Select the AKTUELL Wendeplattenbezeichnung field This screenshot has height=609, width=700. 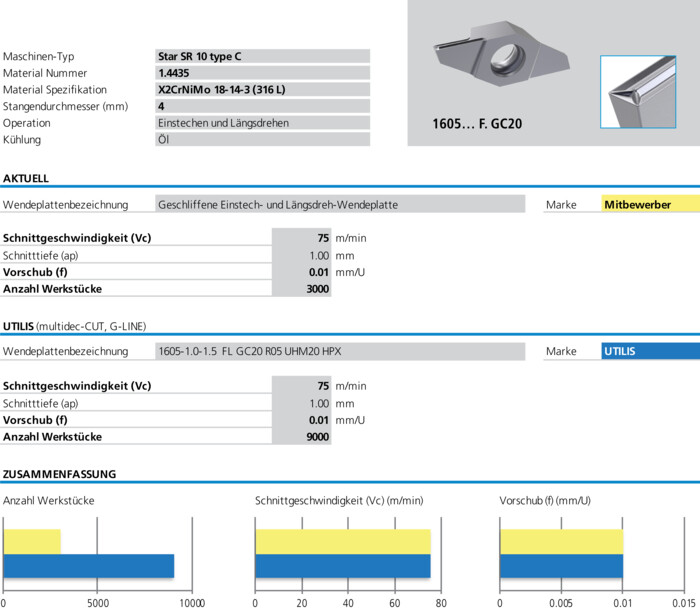click(340, 204)
